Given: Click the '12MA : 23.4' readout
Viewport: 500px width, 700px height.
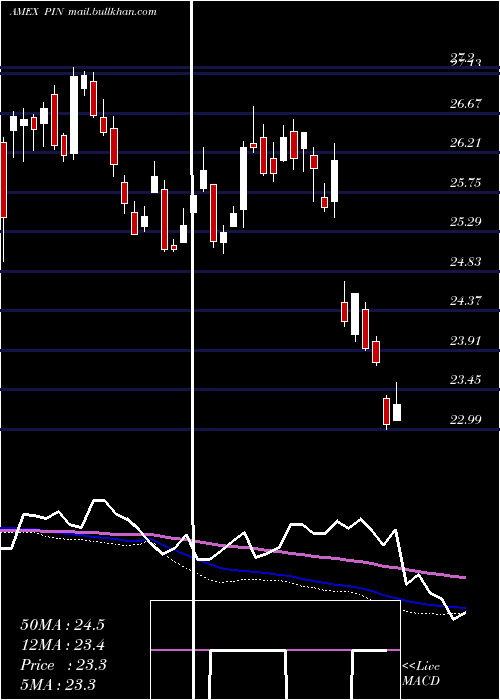Looking at the screenshot, I should click(62, 645).
